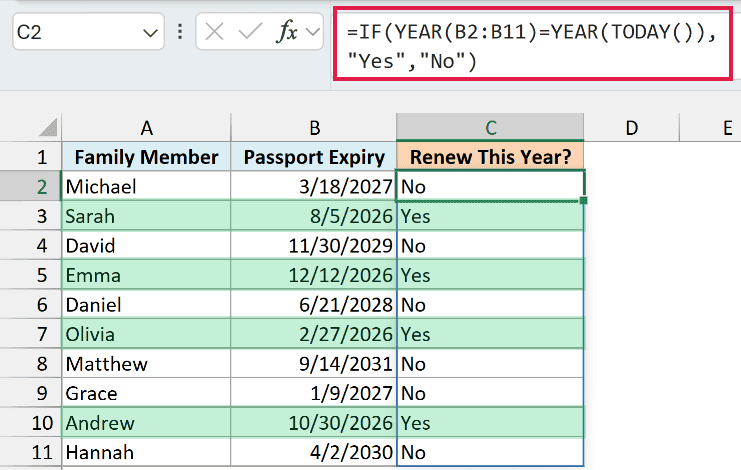Select row 2 header
Image resolution: width=741 pixels, height=470 pixels.
coord(31,187)
